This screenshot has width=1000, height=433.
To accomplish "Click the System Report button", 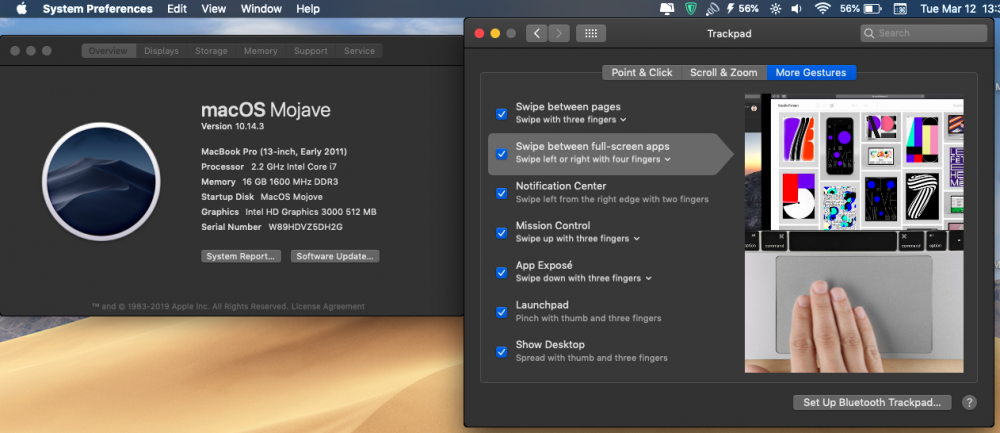I will [x=240, y=256].
